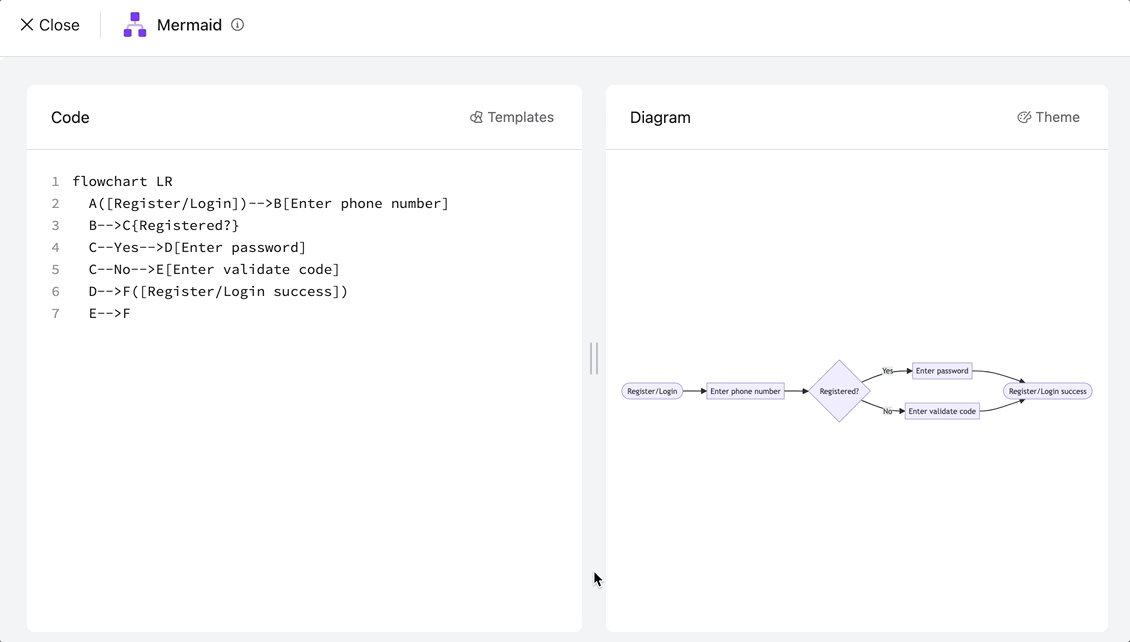Viewport: 1130px width, 642px height.
Task: Click the panel divider resize handle
Action: 594,358
